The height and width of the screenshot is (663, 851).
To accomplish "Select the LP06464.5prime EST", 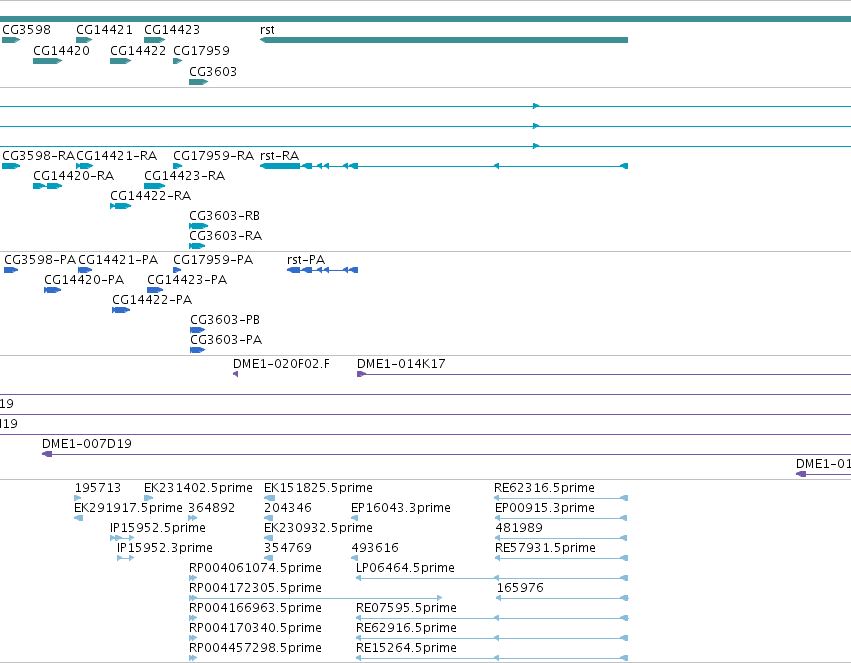I will click(x=405, y=569).
